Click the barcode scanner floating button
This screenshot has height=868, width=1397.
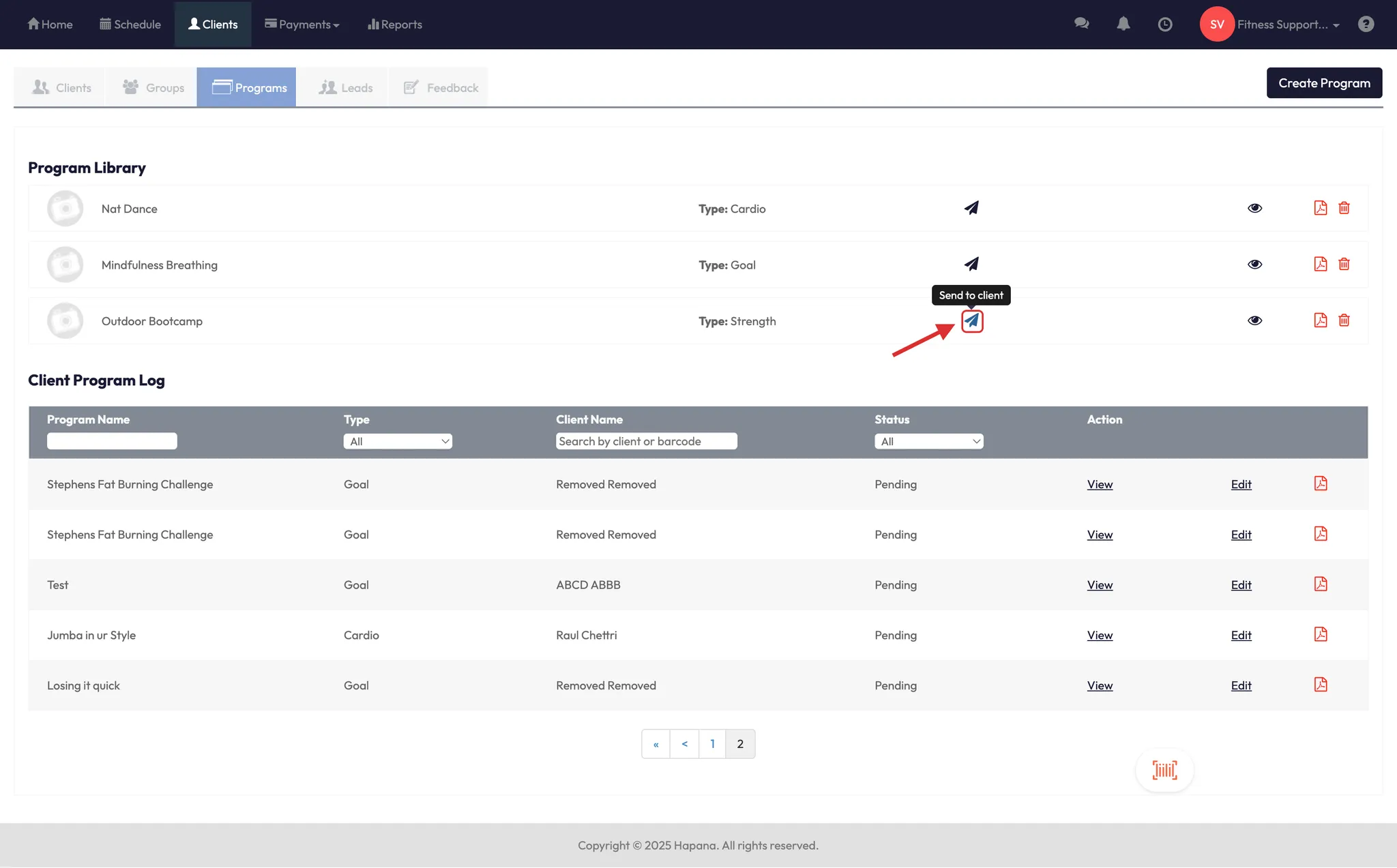click(x=1164, y=770)
